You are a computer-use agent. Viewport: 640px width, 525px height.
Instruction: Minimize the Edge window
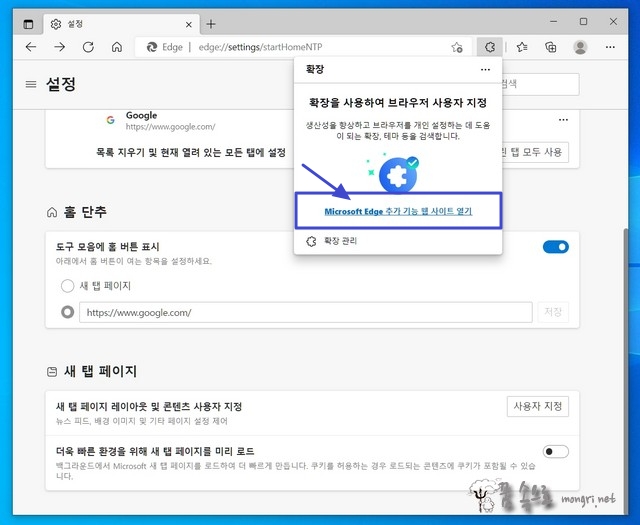(553, 22)
